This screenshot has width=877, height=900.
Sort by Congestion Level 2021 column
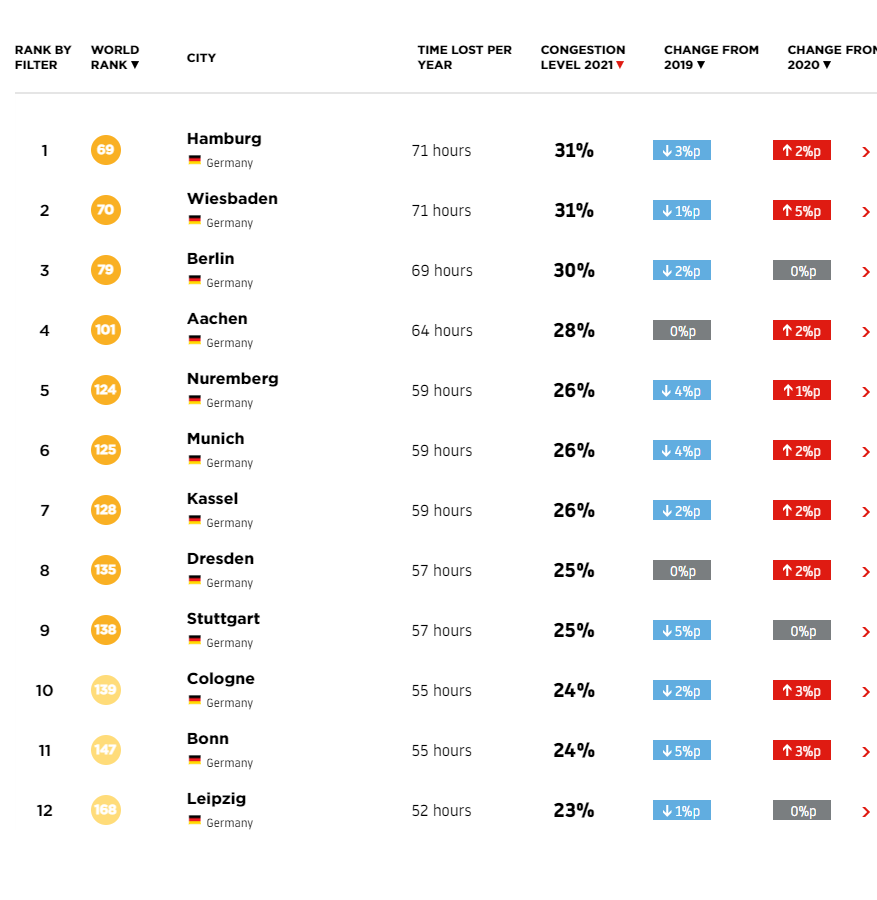pos(582,58)
